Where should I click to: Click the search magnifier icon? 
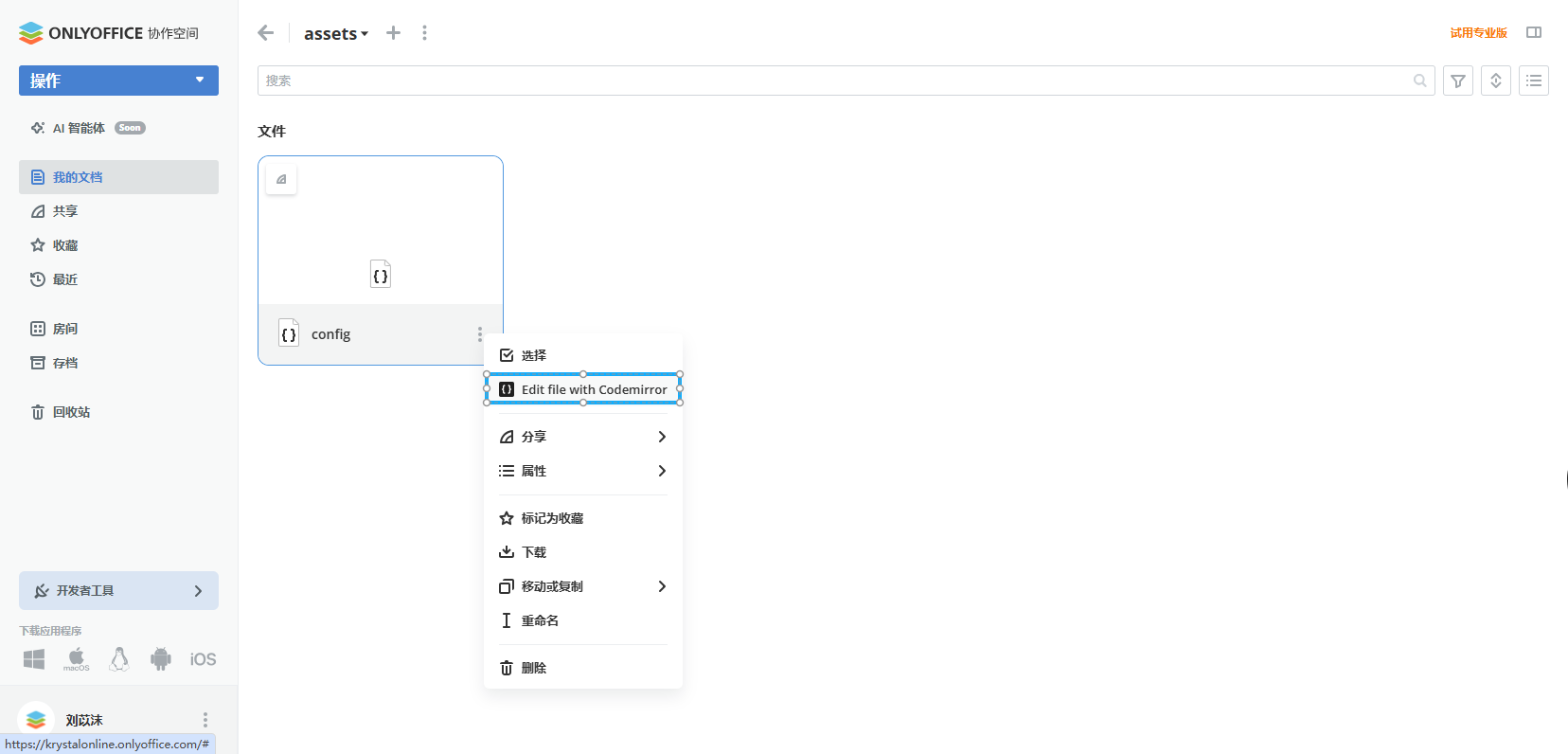pos(1420,81)
